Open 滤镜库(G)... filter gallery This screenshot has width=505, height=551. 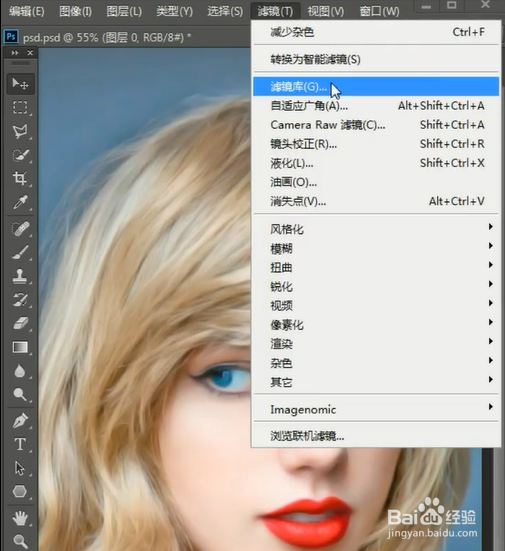[376, 86]
